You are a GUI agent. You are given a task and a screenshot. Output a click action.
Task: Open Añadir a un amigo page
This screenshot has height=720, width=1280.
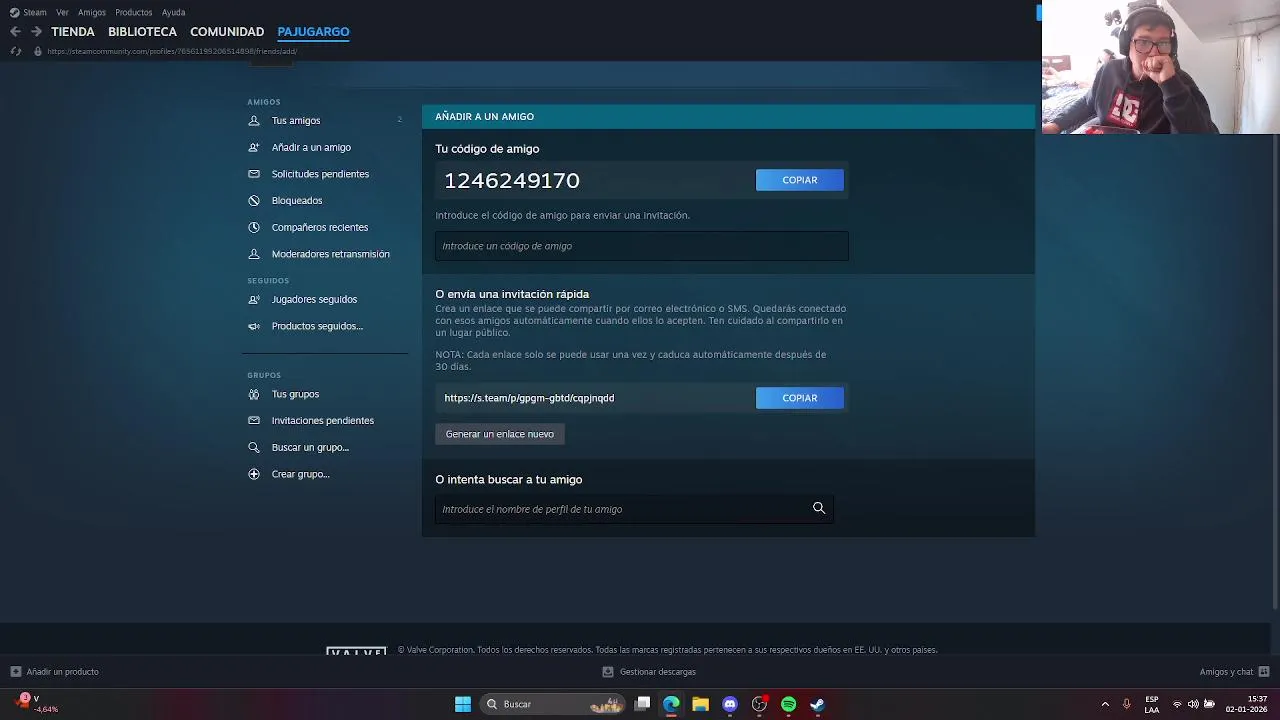click(x=311, y=147)
